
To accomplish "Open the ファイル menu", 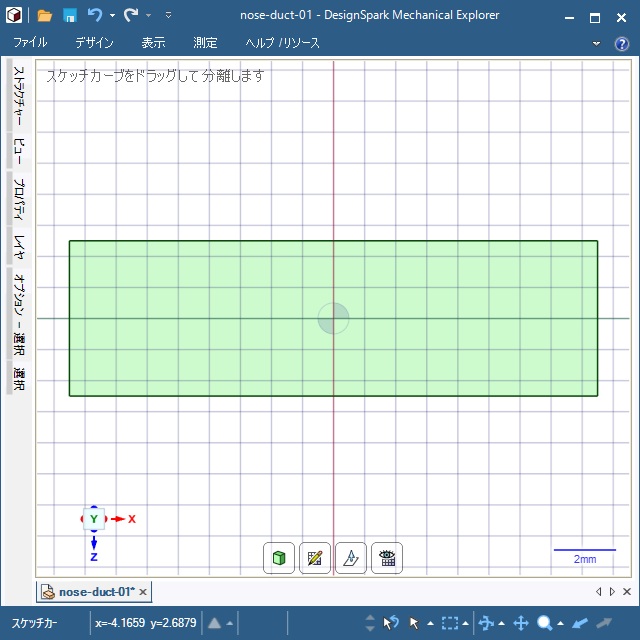I will tap(30, 43).
